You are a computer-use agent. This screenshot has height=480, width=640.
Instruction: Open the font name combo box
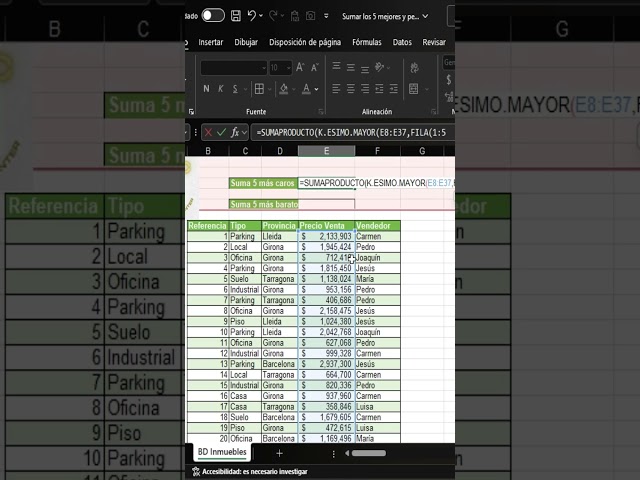(233, 68)
